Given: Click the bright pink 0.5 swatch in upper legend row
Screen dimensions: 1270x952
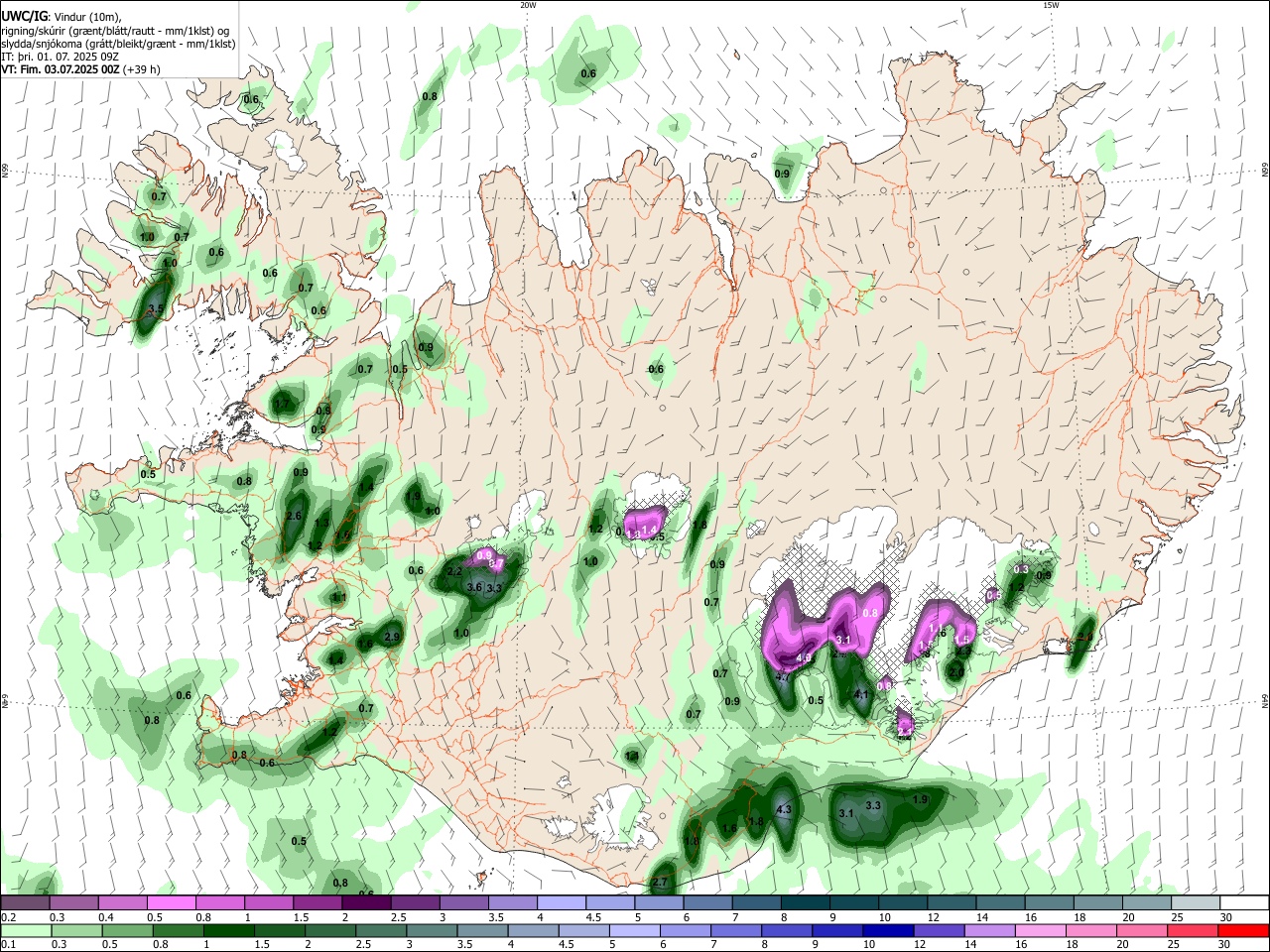Looking at the screenshot, I should (171, 902).
